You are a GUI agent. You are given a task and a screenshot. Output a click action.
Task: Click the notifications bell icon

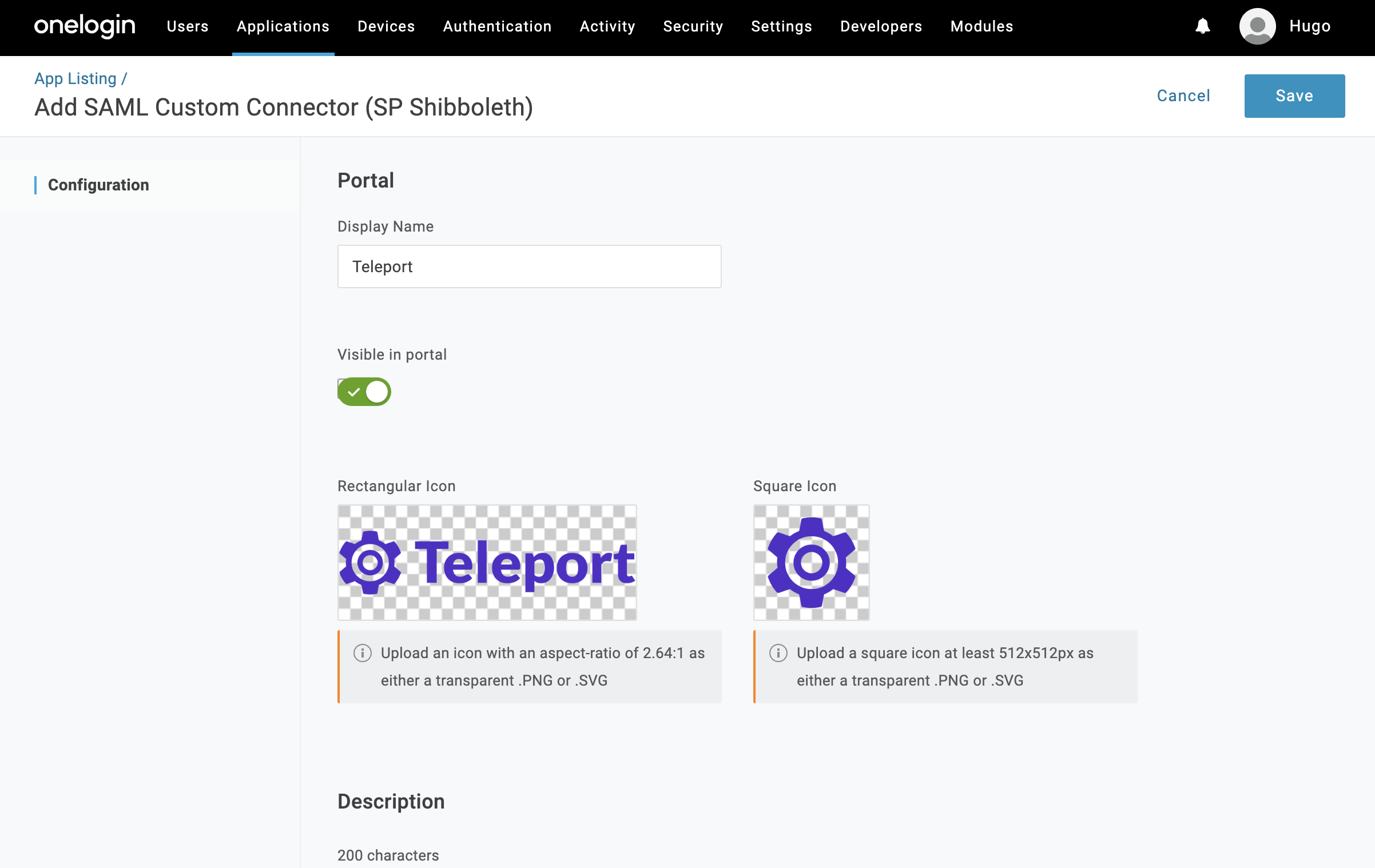pyautogui.click(x=1204, y=26)
